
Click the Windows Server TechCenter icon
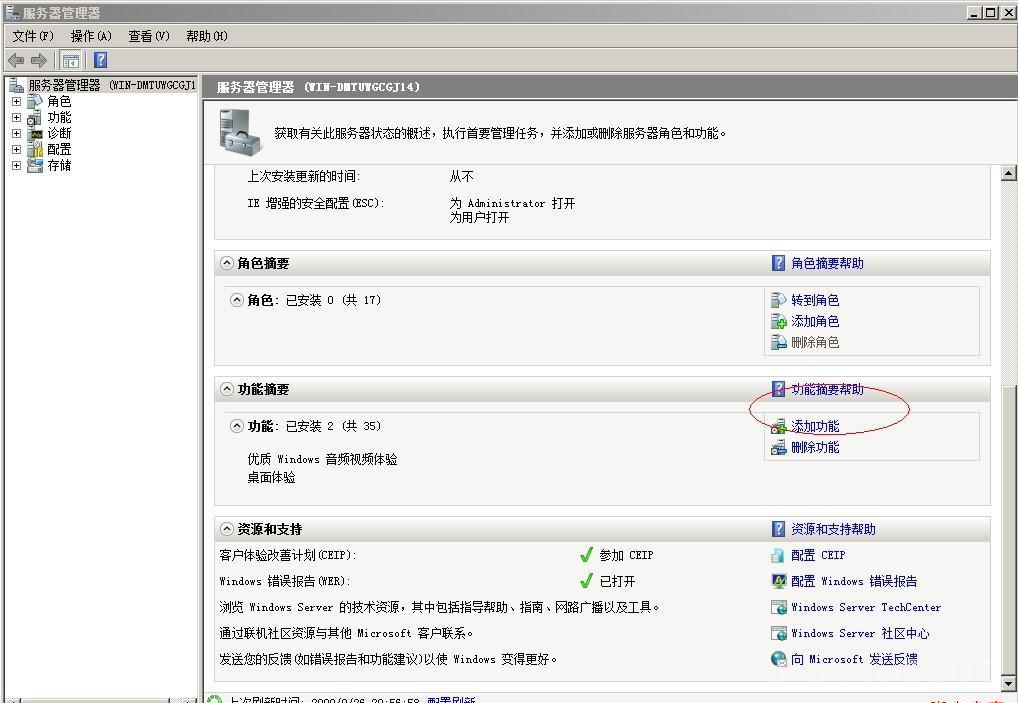pos(778,607)
